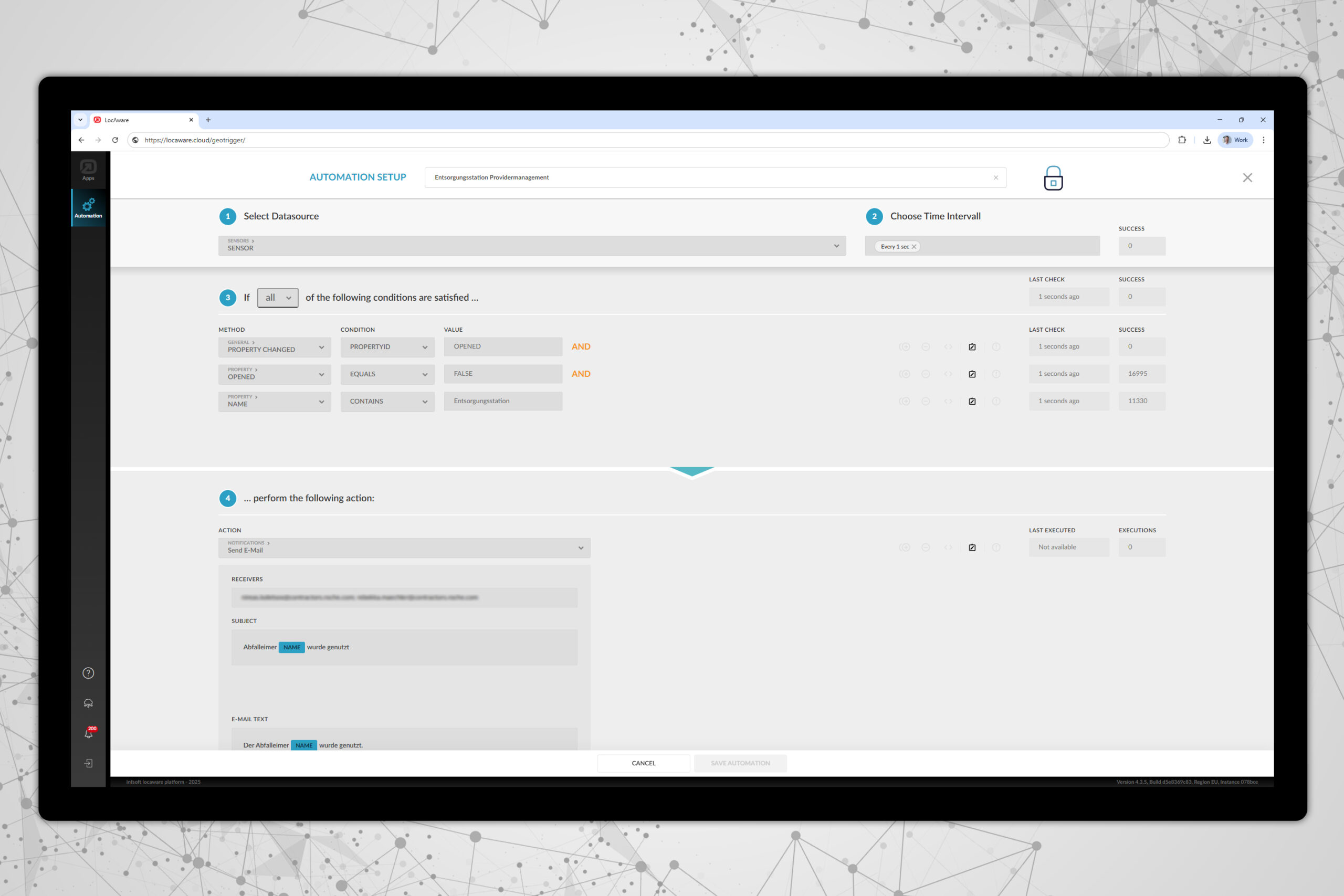Click the support headset icon in sidebar

(88, 703)
